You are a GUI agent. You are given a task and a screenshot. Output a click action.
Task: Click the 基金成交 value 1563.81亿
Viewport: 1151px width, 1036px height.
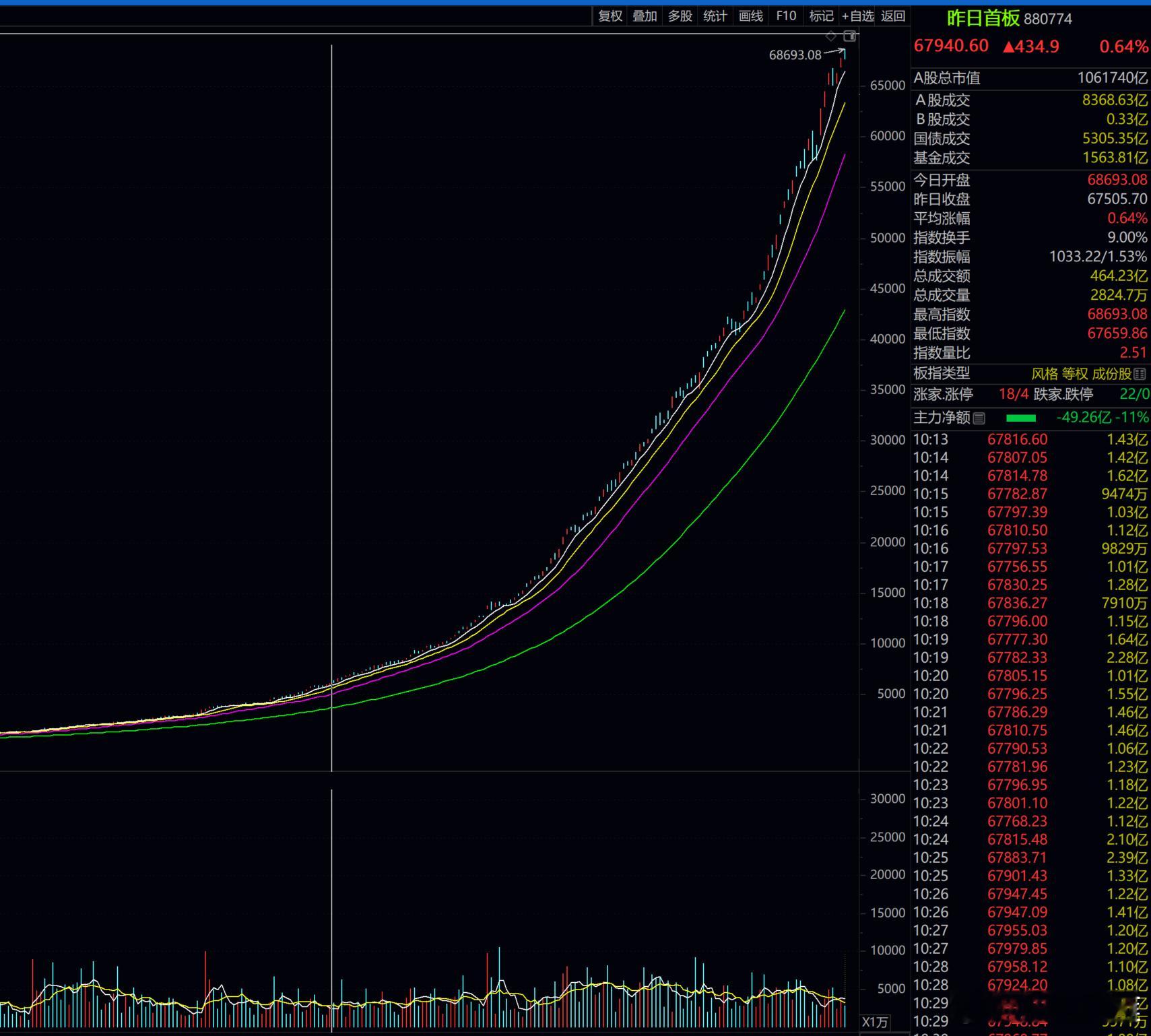point(1115,158)
